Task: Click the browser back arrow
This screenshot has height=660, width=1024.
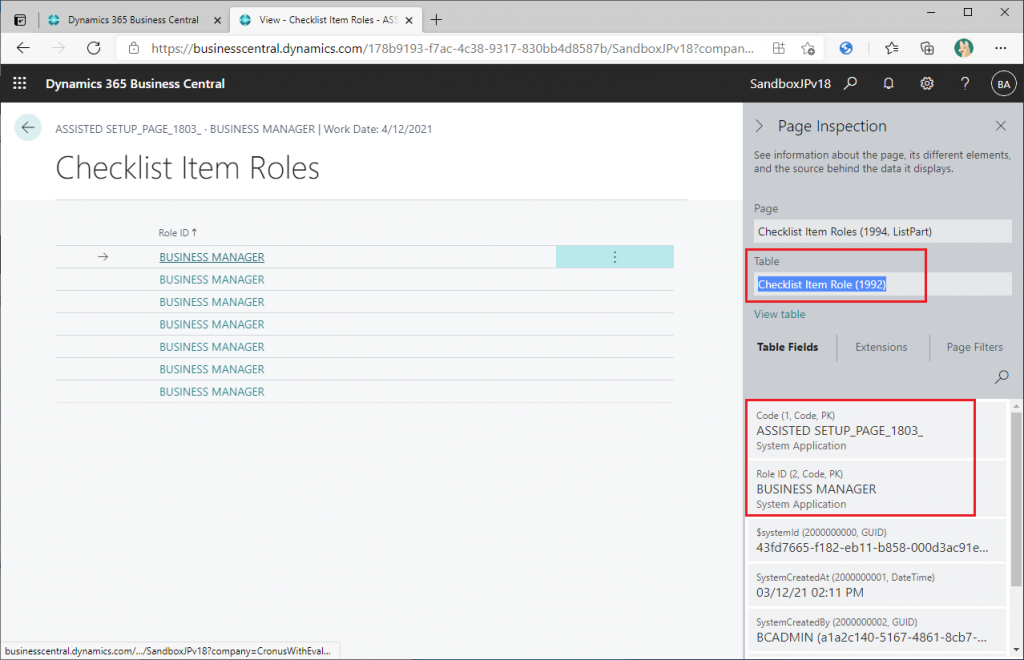Action: click(x=24, y=48)
